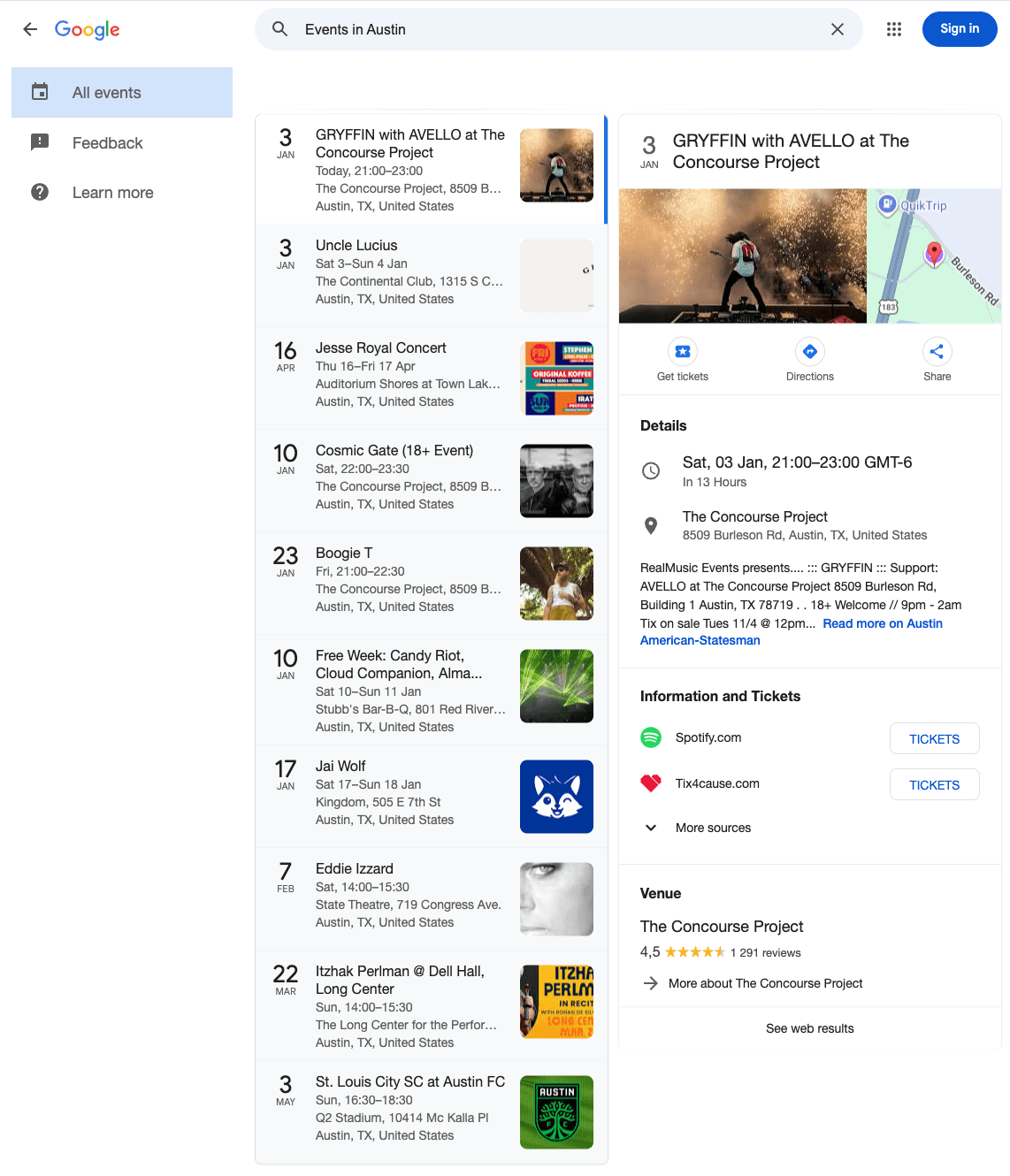Select the Boogie T event
The width and height of the screenshot is (1010, 1176).
tap(431, 583)
